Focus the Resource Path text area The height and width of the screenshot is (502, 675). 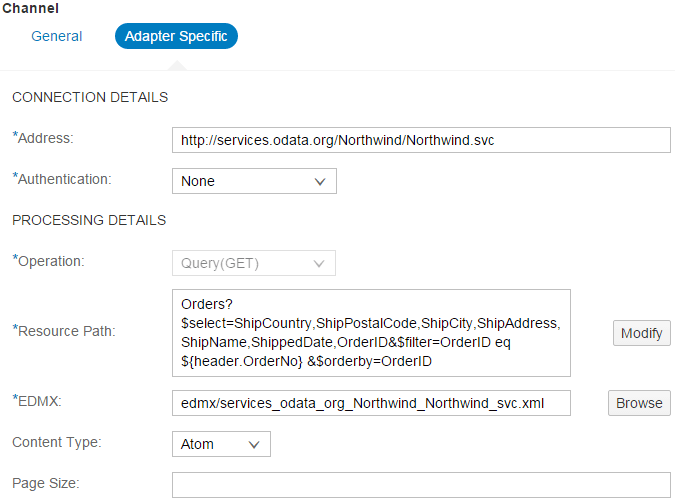(371, 333)
